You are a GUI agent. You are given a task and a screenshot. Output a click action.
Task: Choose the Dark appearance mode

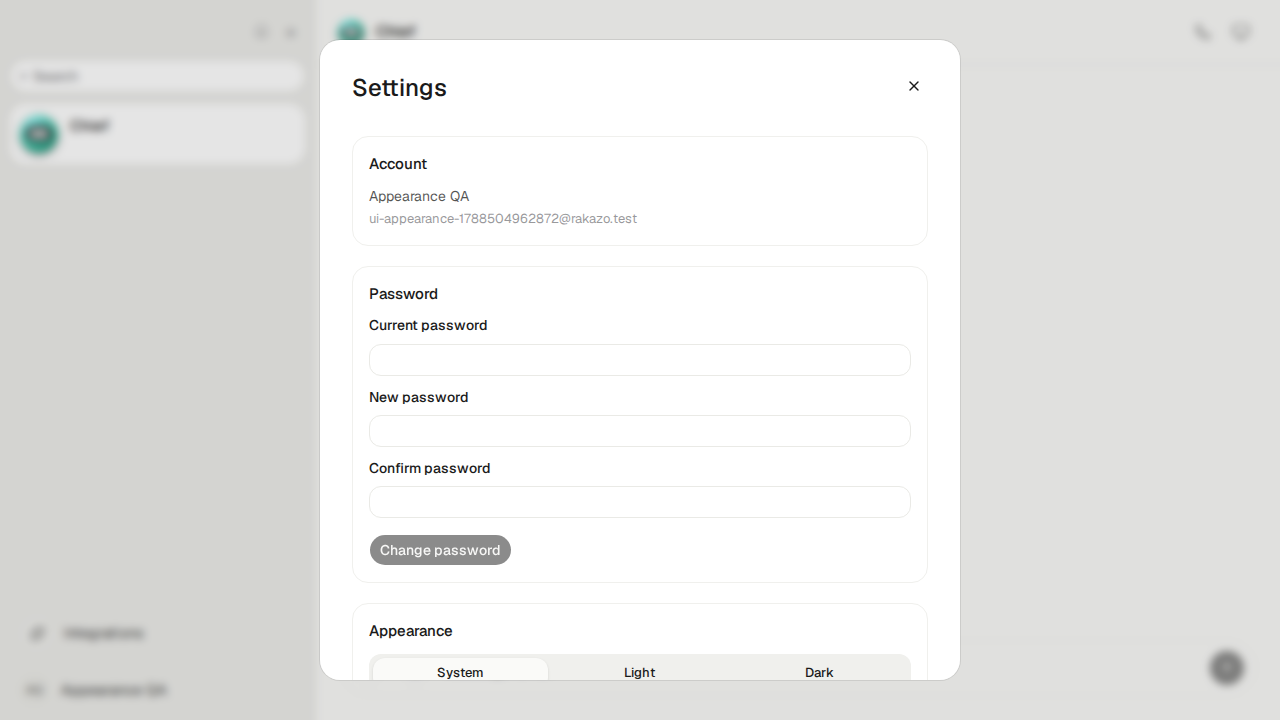[x=819, y=671]
